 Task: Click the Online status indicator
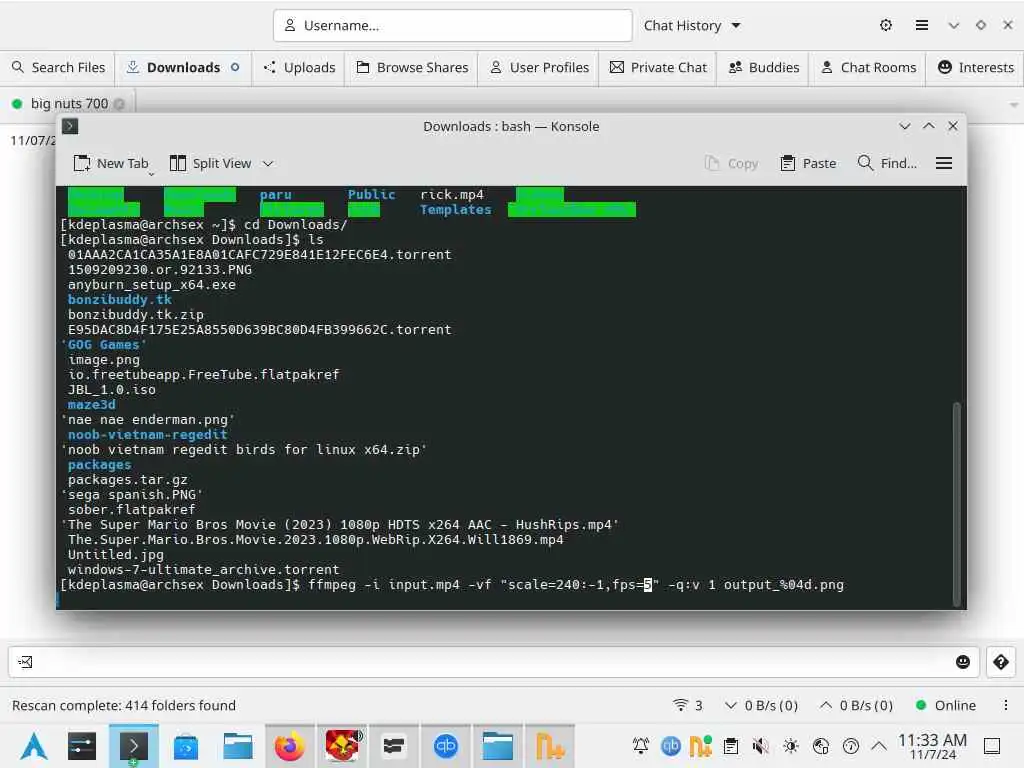[946, 705]
